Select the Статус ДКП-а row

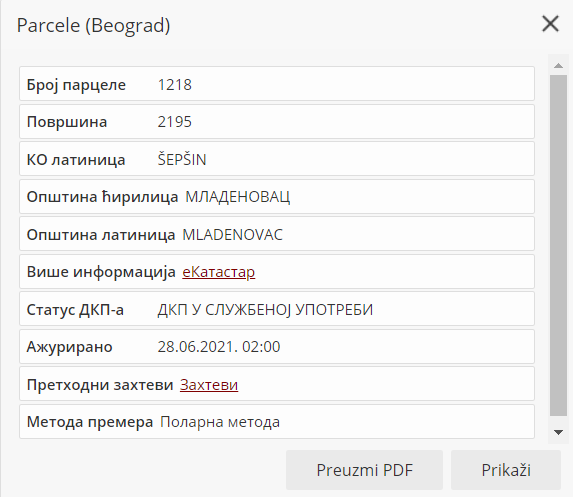277,309
